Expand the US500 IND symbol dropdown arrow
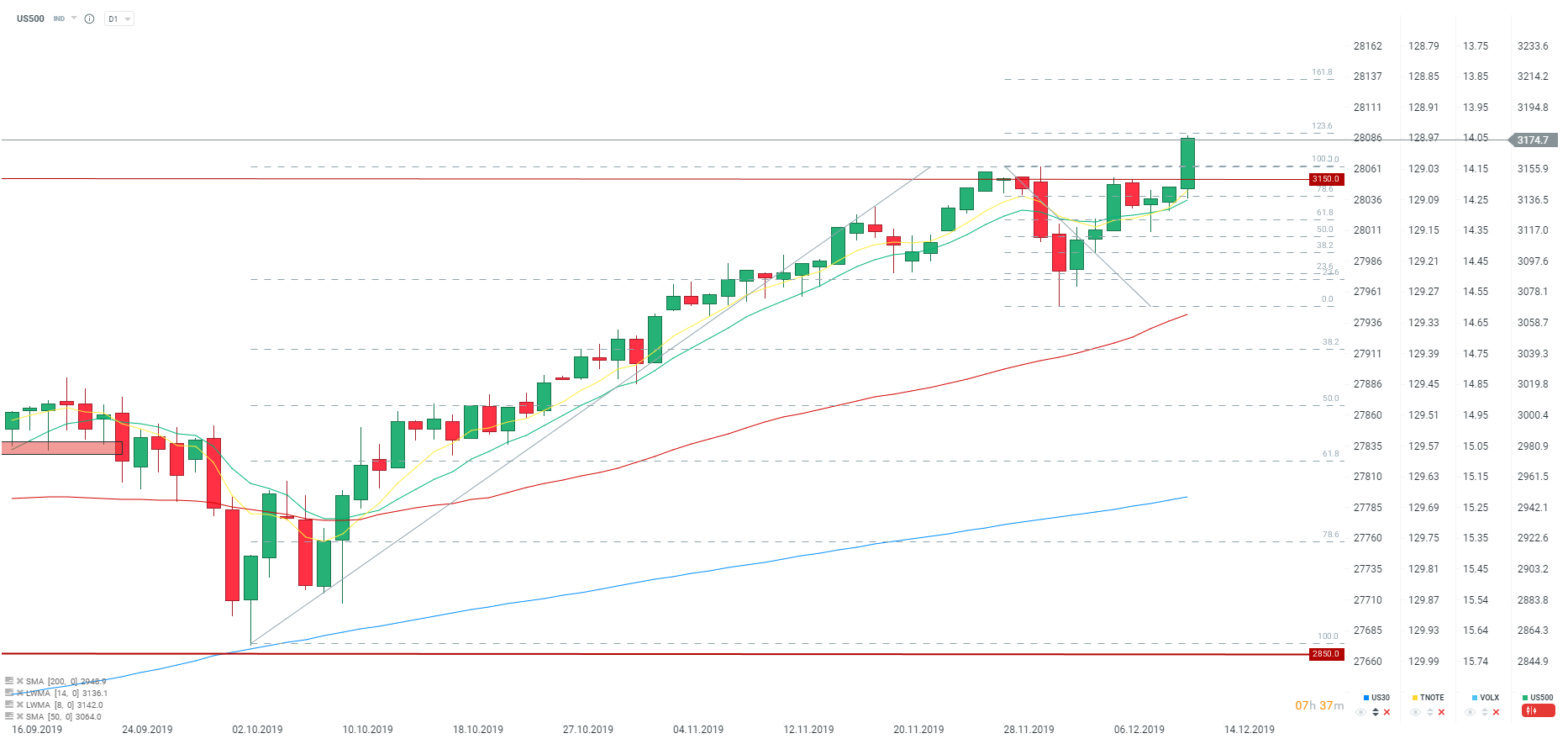The height and width of the screenshot is (744, 1568). tap(74, 18)
